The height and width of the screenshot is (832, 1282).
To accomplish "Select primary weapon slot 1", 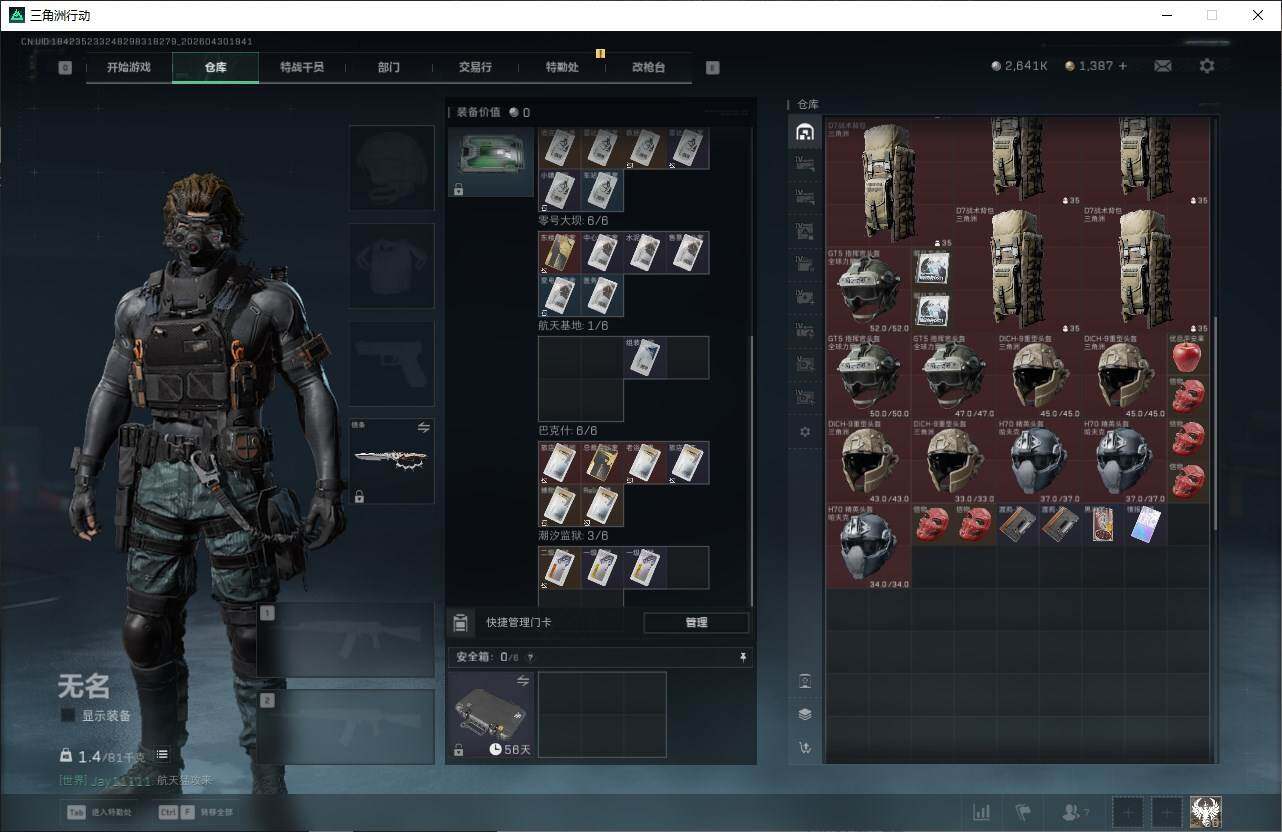I will click(346, 640).
